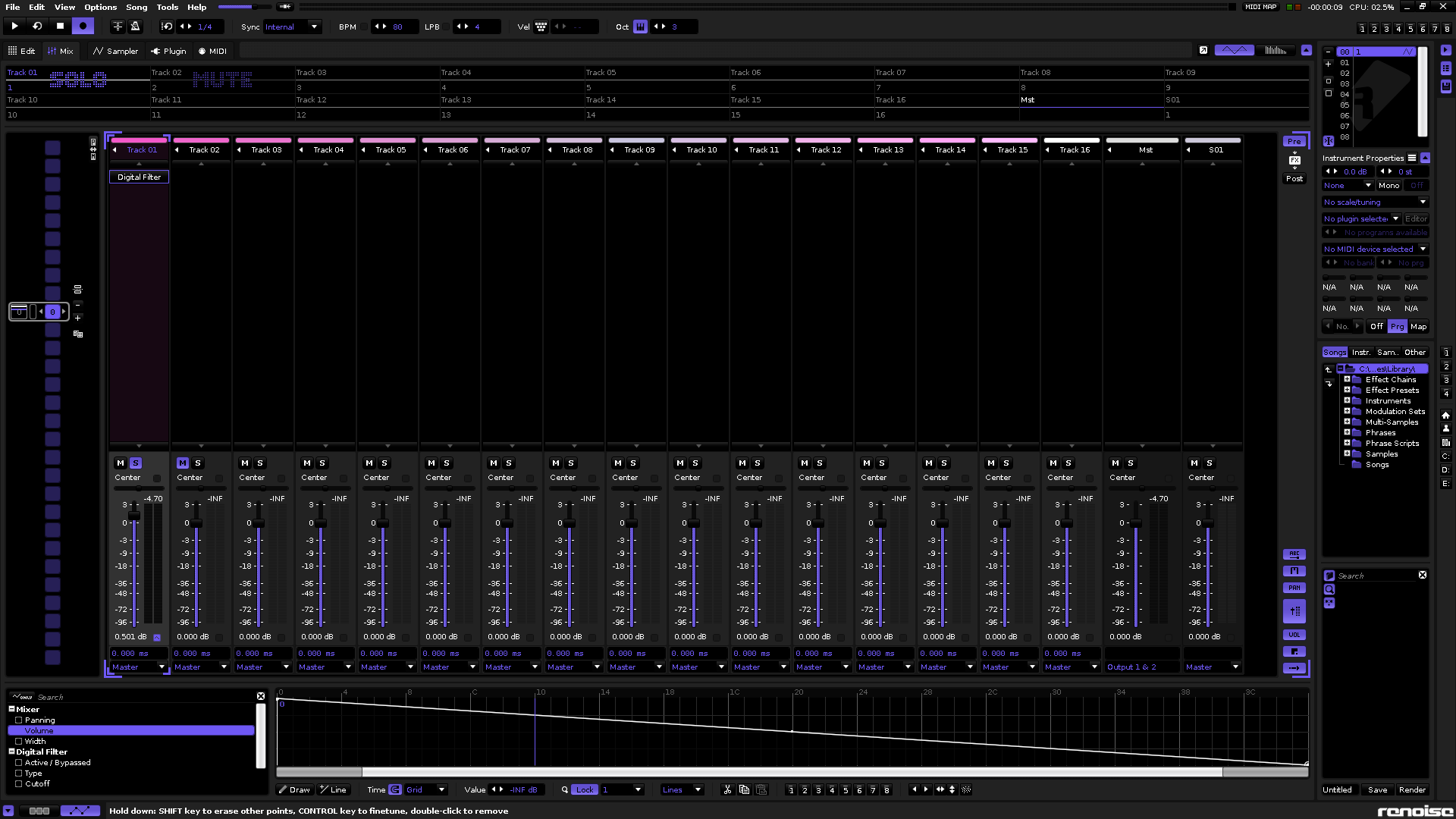Open the Tools menu
The width and height of the screenshot is (1456, 819).
click(x=167, y=7)
